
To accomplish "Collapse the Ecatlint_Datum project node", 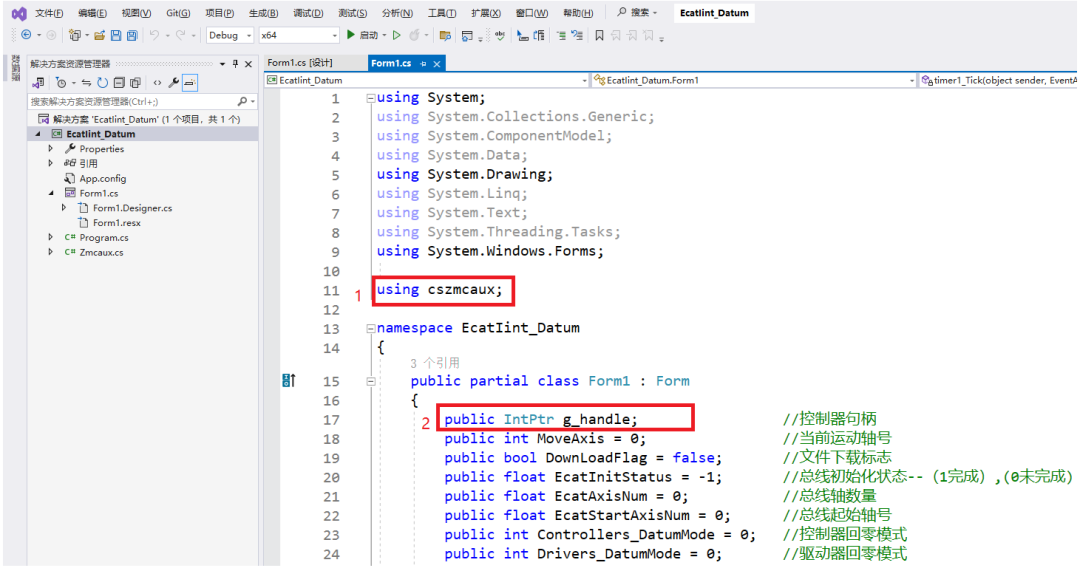I will [x=38, y=134].
